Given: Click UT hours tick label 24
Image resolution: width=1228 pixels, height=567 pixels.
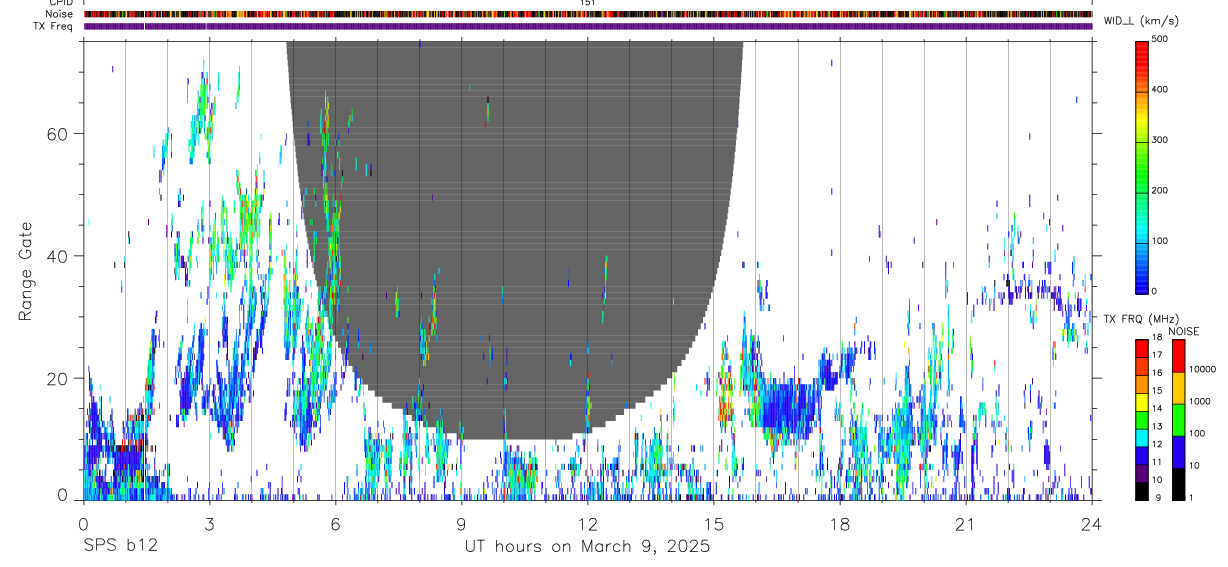Looking at the screenshot, I should pos(1091,523).
